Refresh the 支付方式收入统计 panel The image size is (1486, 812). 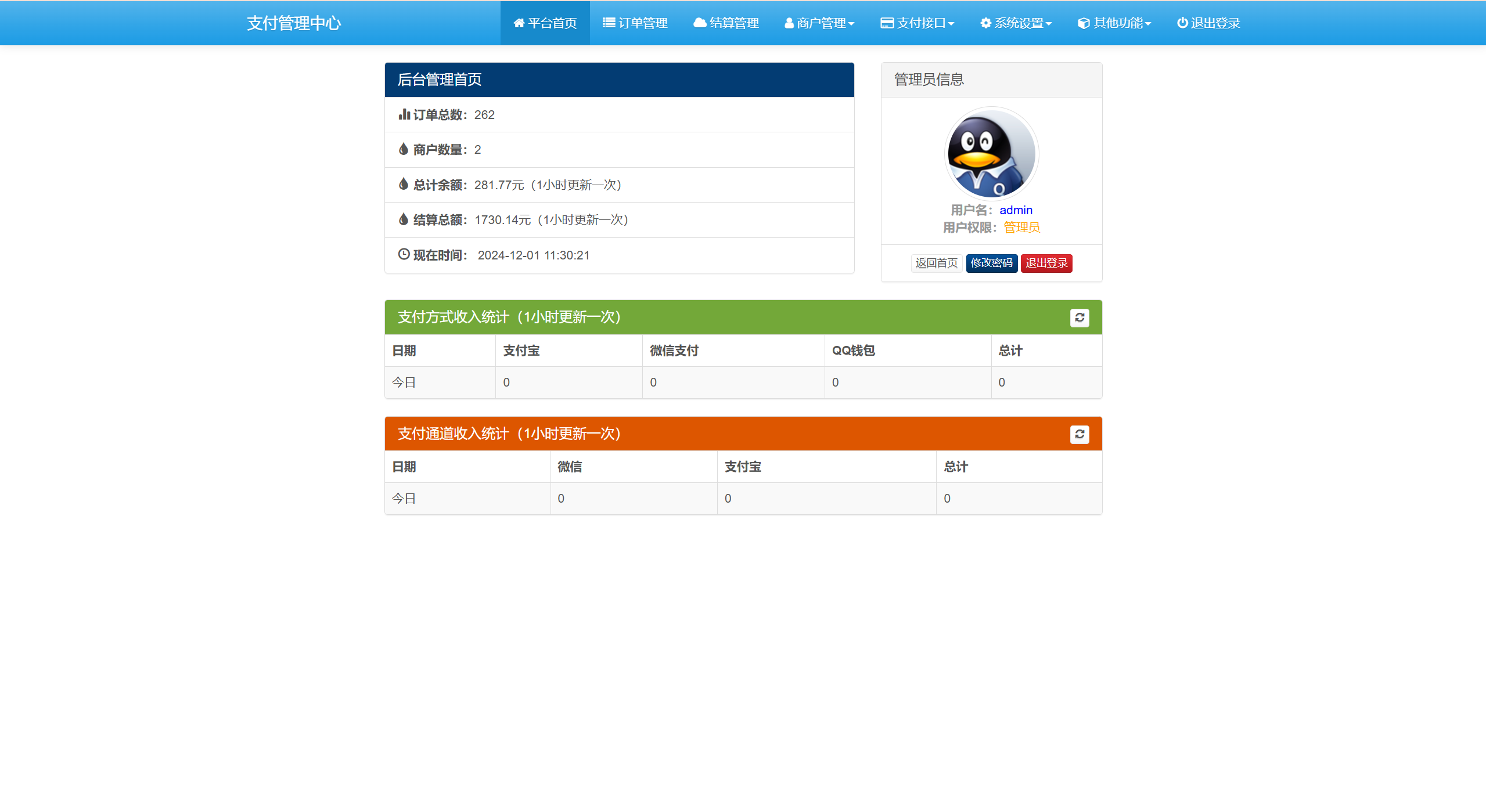(x=1079, y=317)
